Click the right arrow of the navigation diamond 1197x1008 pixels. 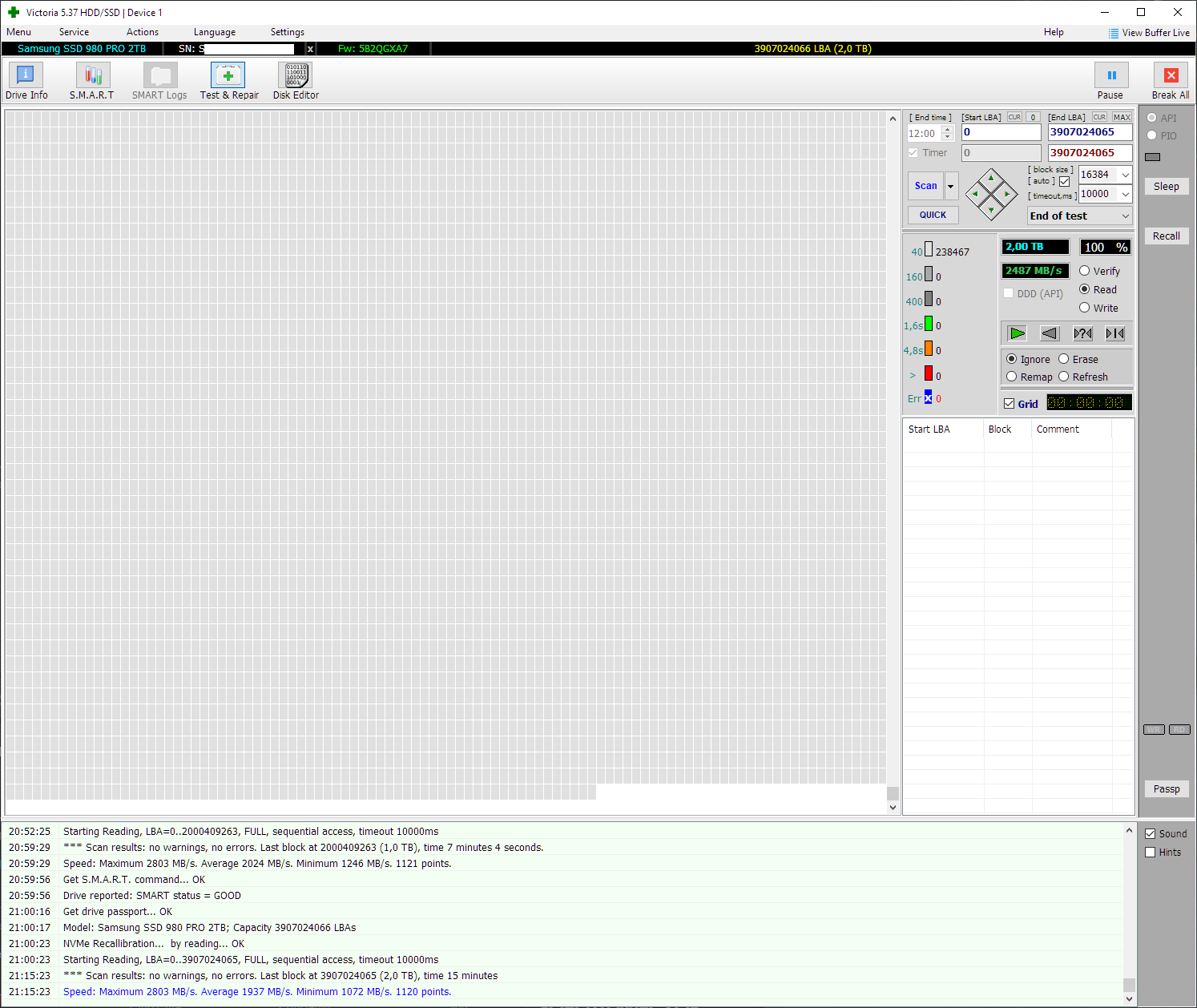click(1007, 194)
